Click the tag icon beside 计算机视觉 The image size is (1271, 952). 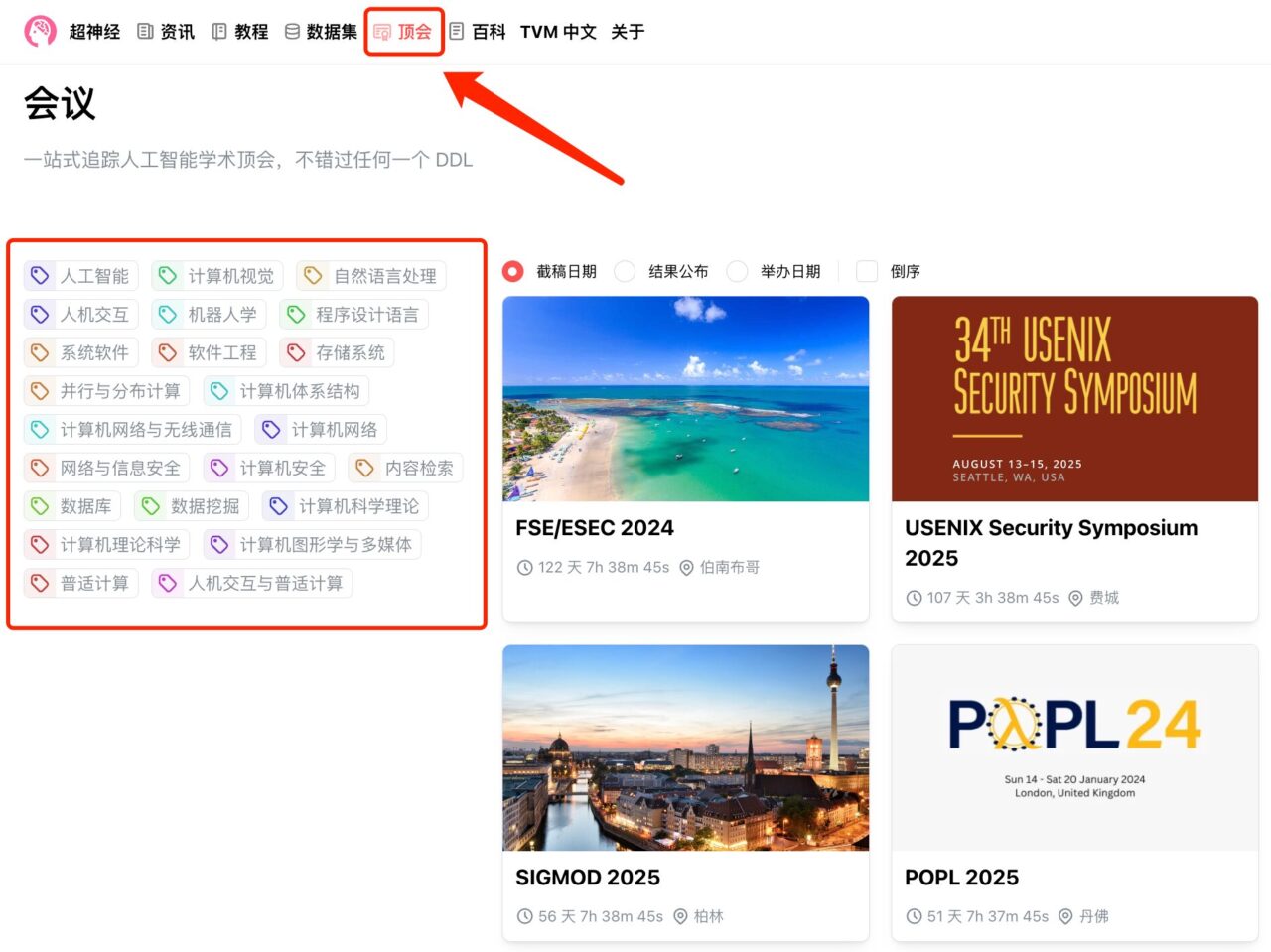(x=168, y=276)
